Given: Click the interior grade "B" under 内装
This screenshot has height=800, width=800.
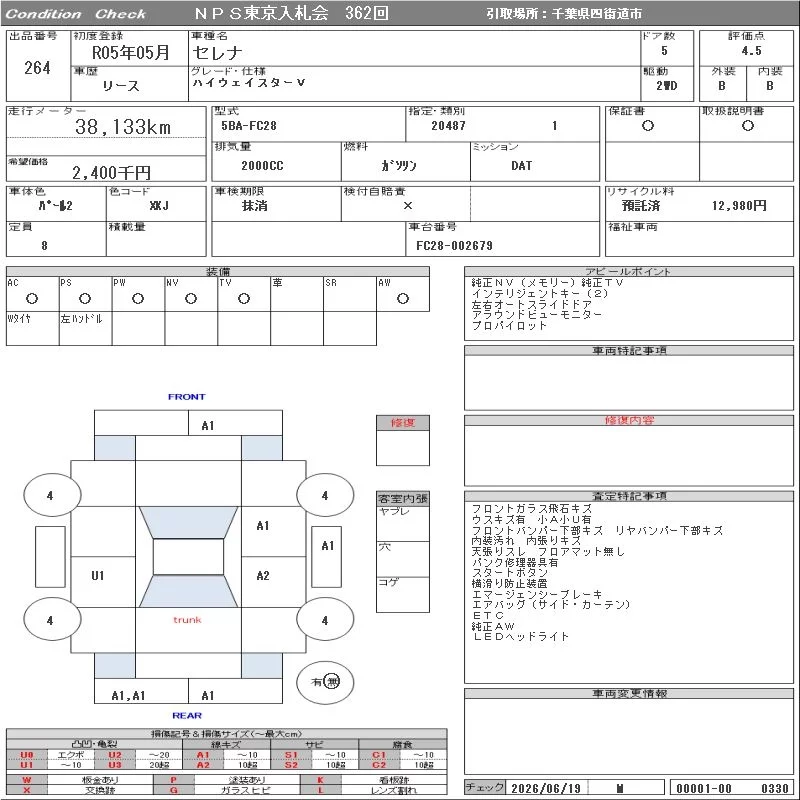Looking at the screenshot, I should [769, 86].
